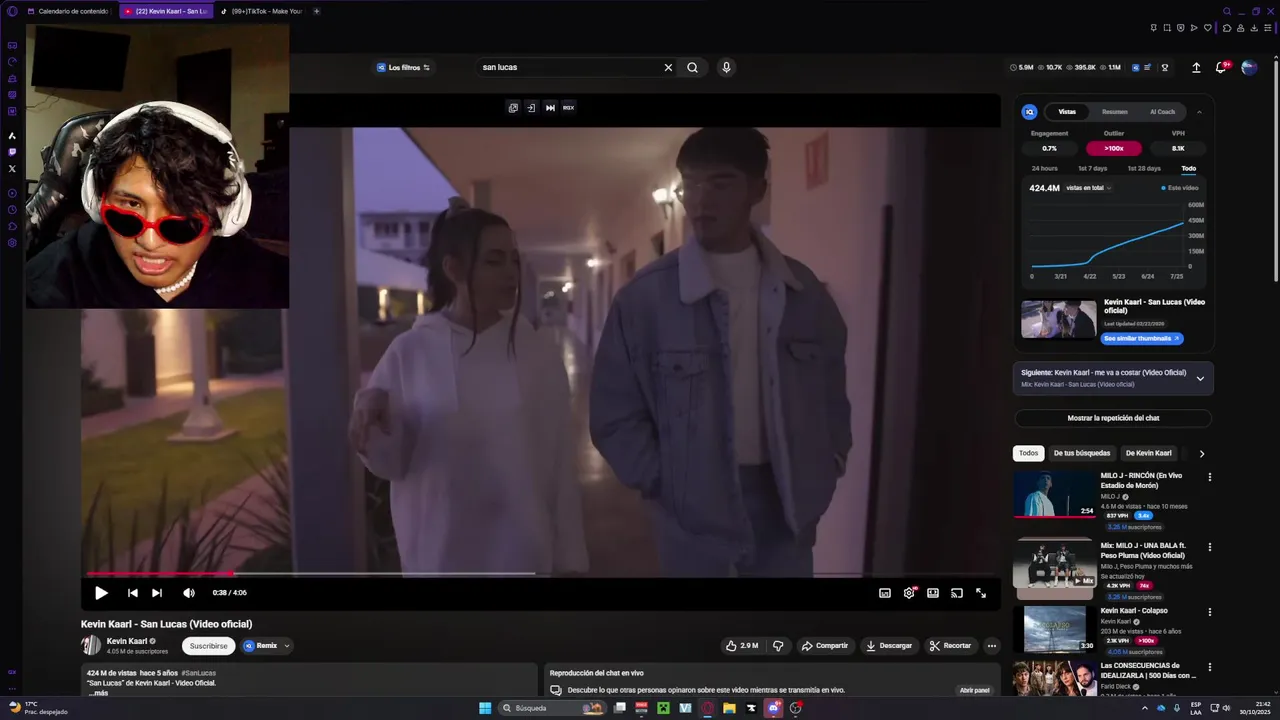The height and width of the screenshot is (720, 1280).
Task: Select the '1st 28 days' range
Action: [1144, 168]
